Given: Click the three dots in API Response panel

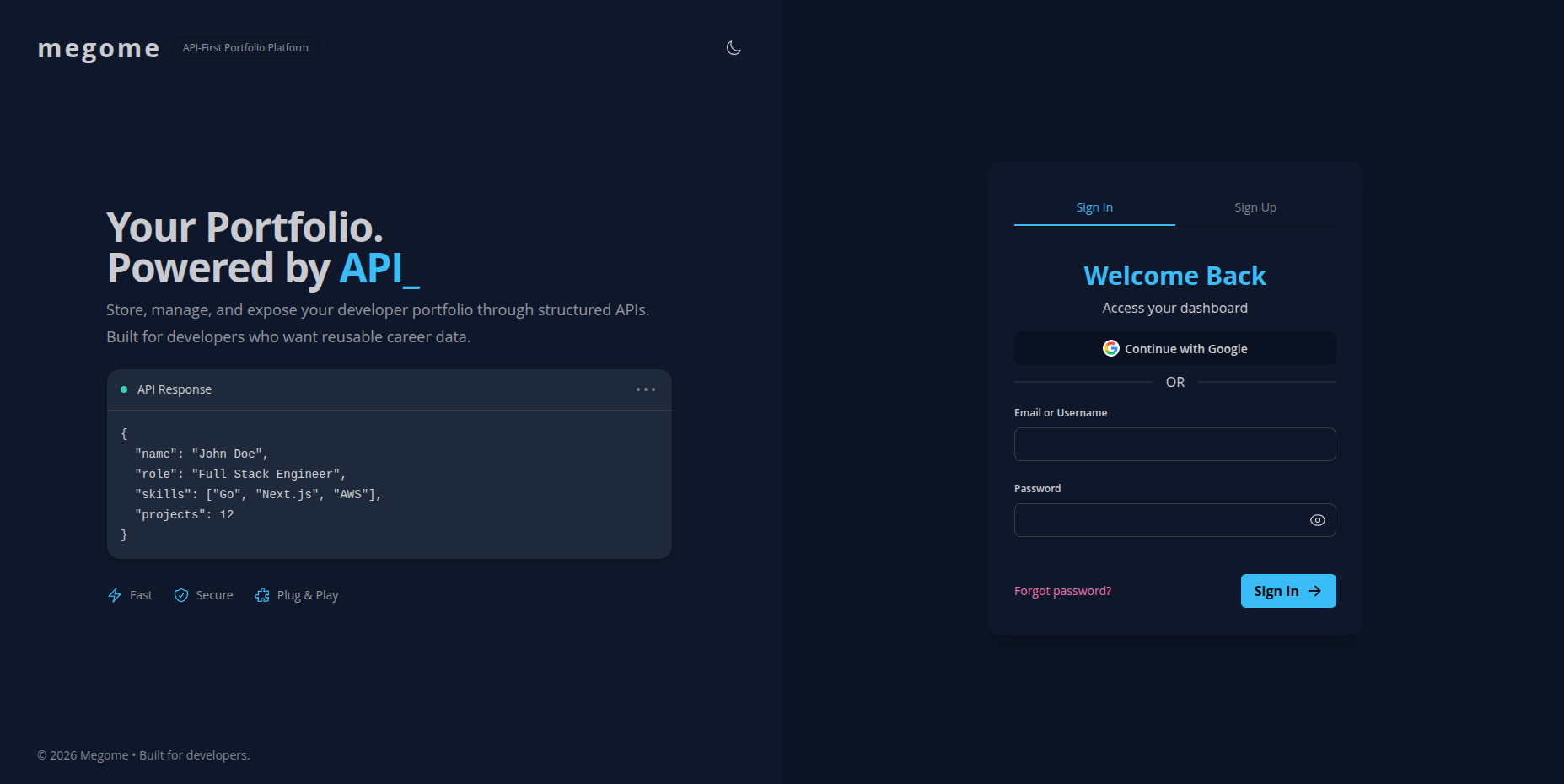Looking at the screenshot, I should (x=646, y=389).
